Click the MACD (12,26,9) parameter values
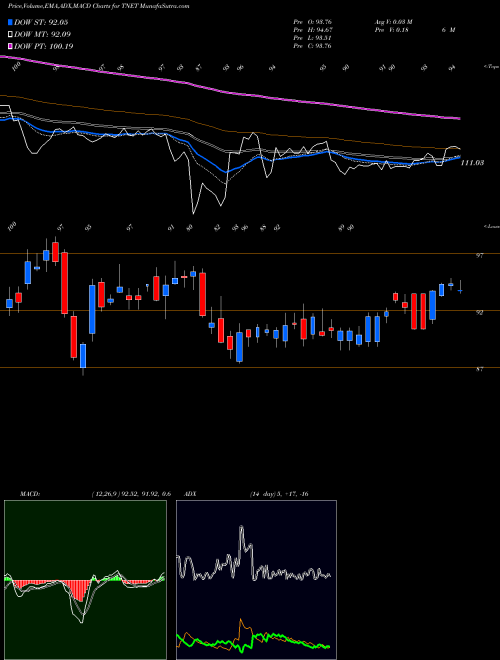 click(x=131, y=494)
